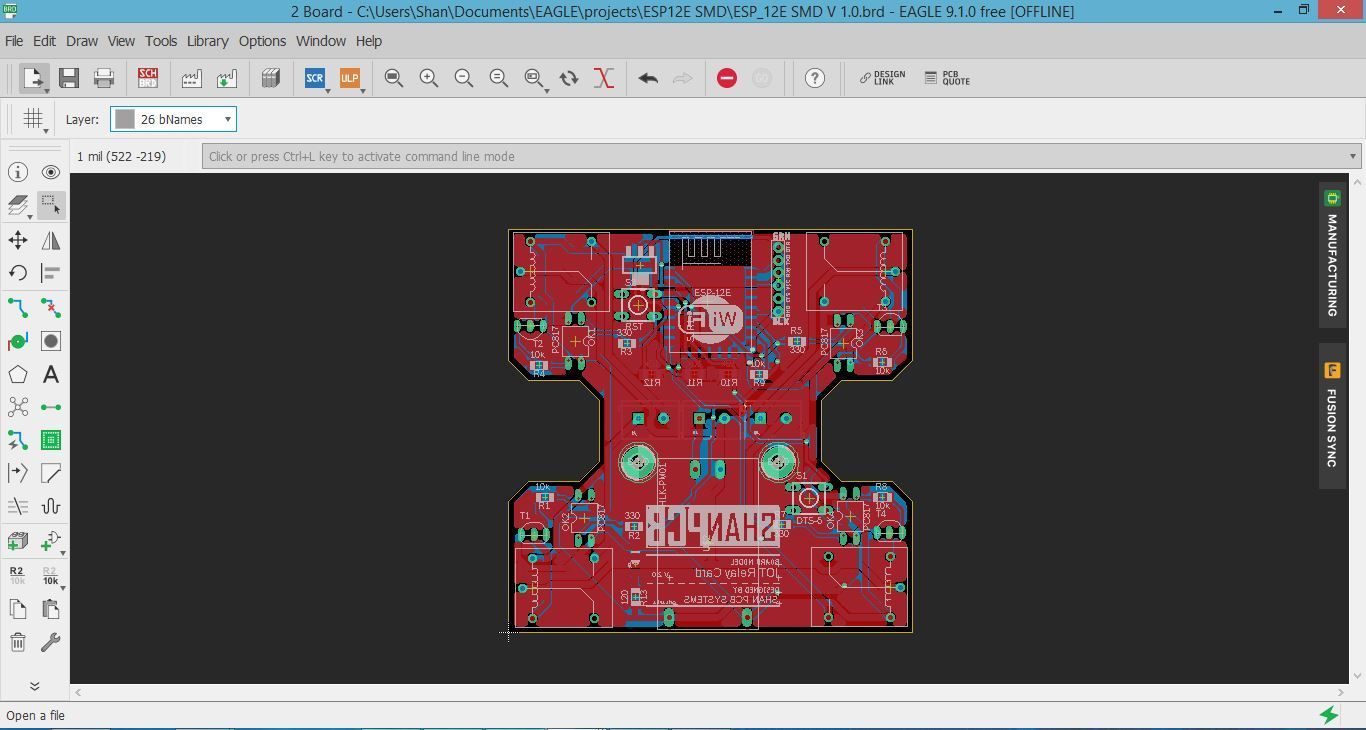This screenshot has height=730, width=1366.
Task: Select the Rotate tool
Action: pyautogui.click(x=18, y=273)
